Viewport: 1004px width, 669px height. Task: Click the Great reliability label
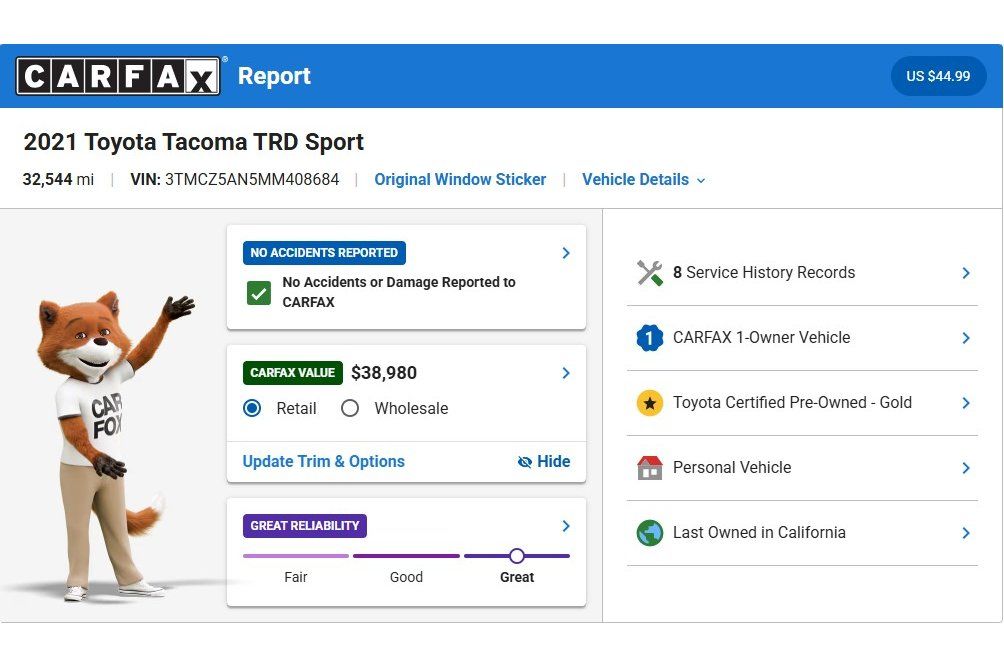(x=517, y=577)
